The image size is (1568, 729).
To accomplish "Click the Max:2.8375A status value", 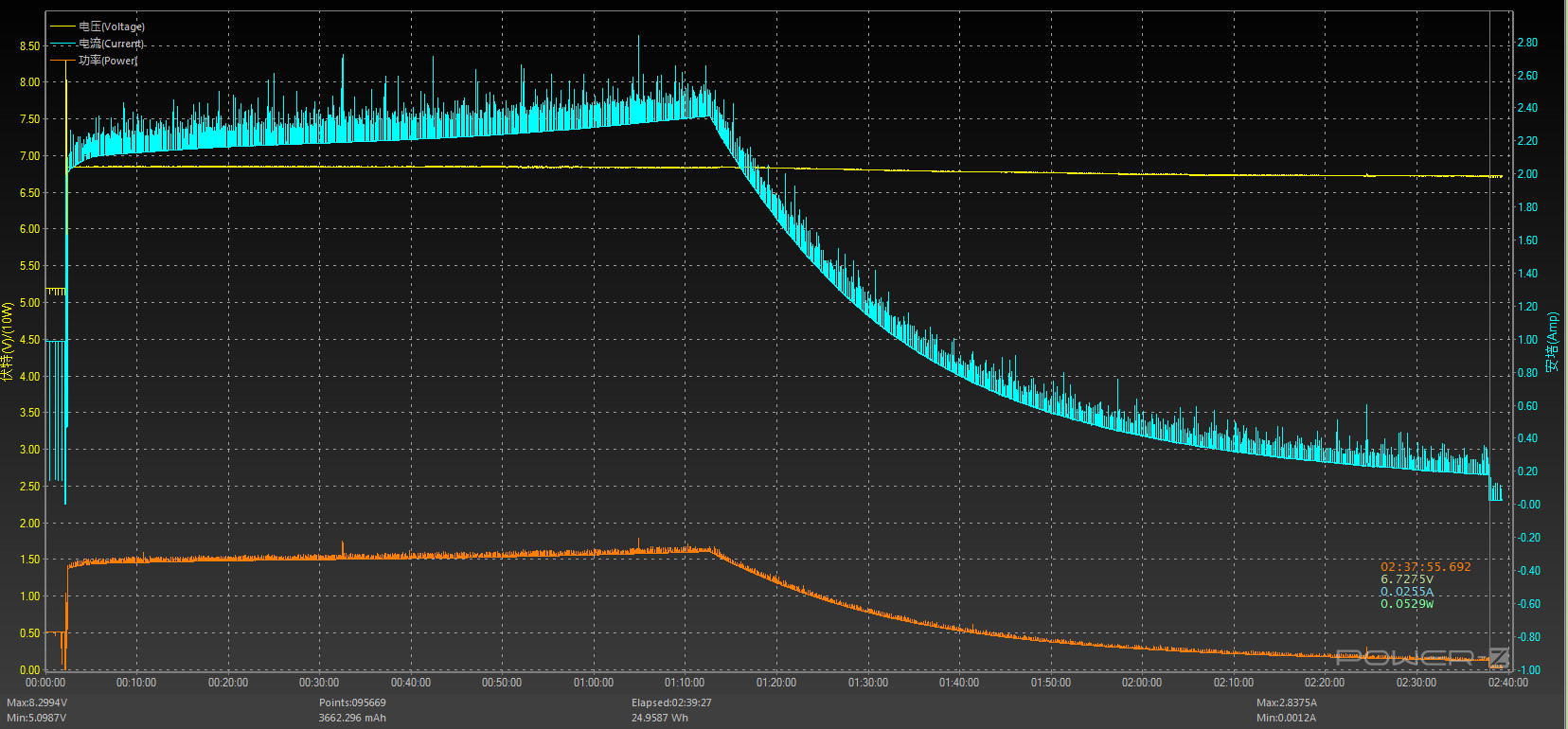I will [1286, 702].
